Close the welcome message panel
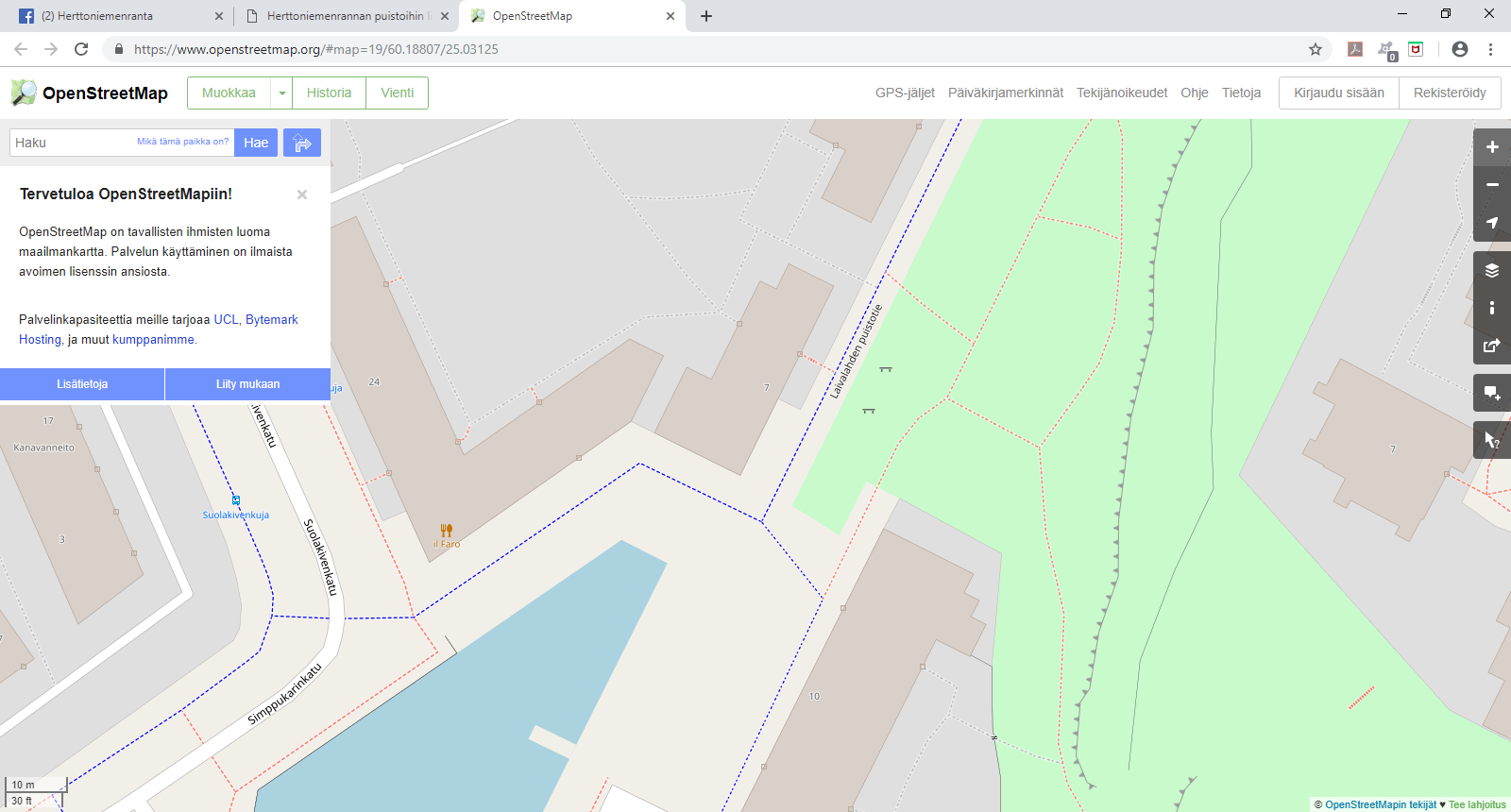The height and width of the screenshot is (812, 1511). click(x=302, y=195)
